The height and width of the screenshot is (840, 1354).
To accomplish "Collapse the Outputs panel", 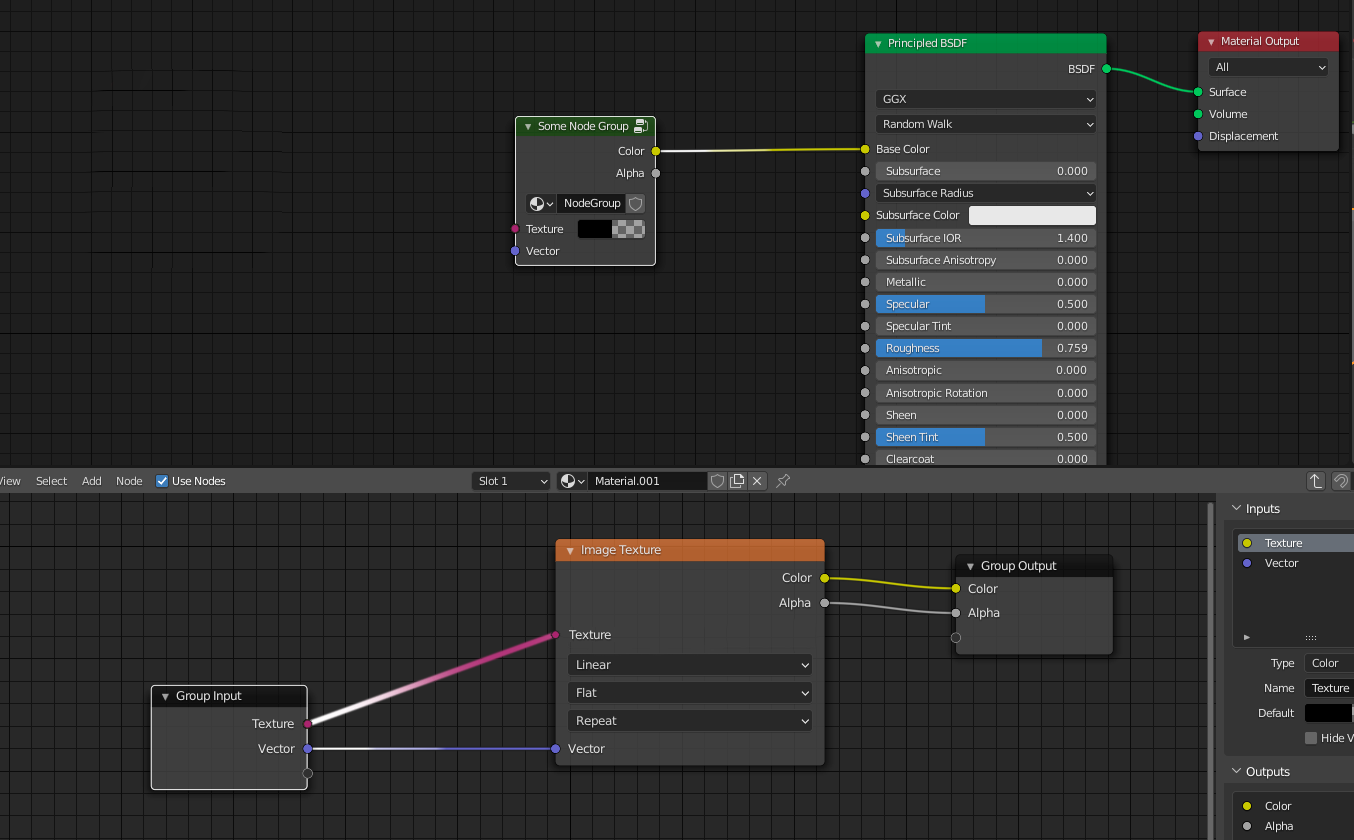I will click(1236, 772).
